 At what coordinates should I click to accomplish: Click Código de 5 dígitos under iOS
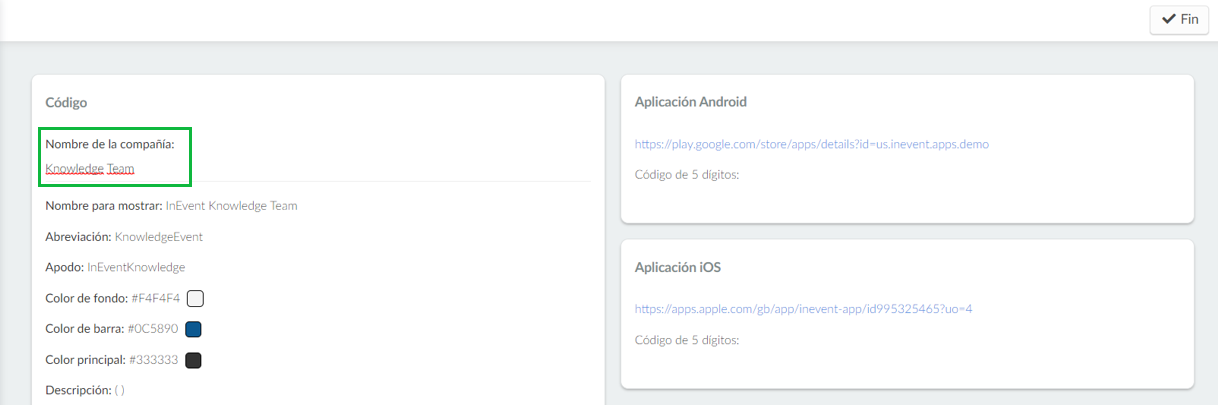[x=687, y=340]
